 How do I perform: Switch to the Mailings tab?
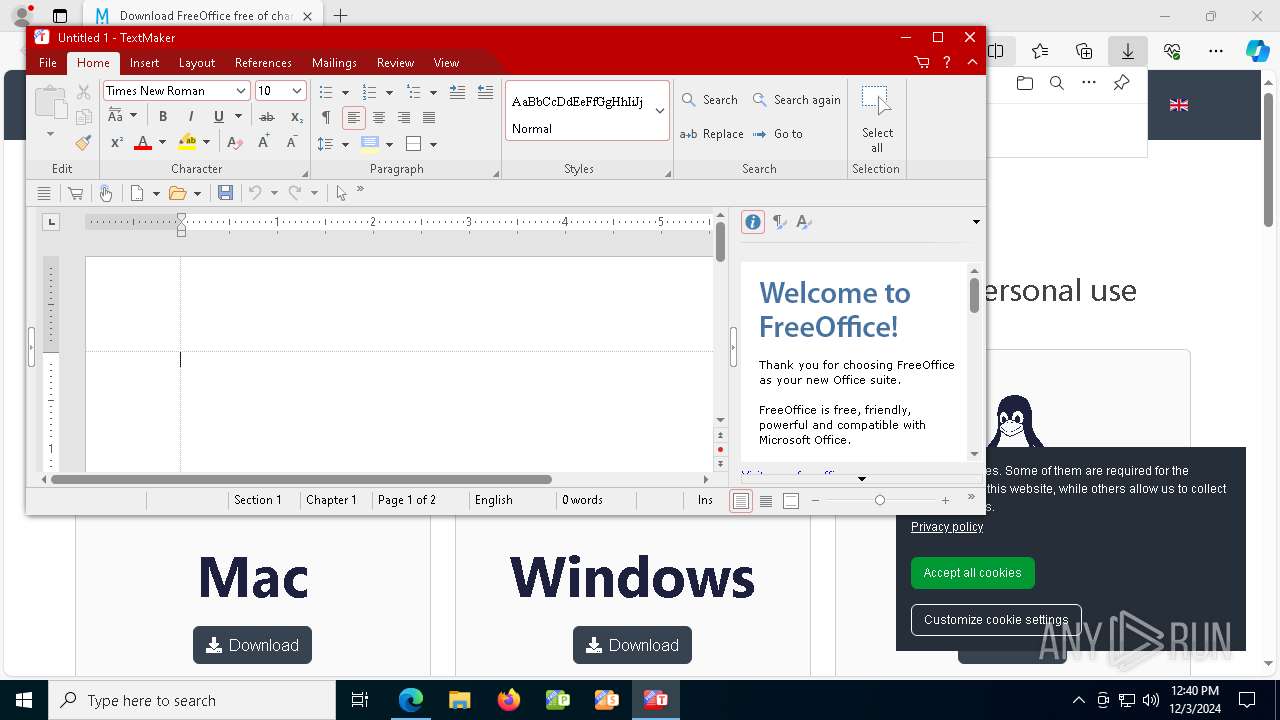334,62
